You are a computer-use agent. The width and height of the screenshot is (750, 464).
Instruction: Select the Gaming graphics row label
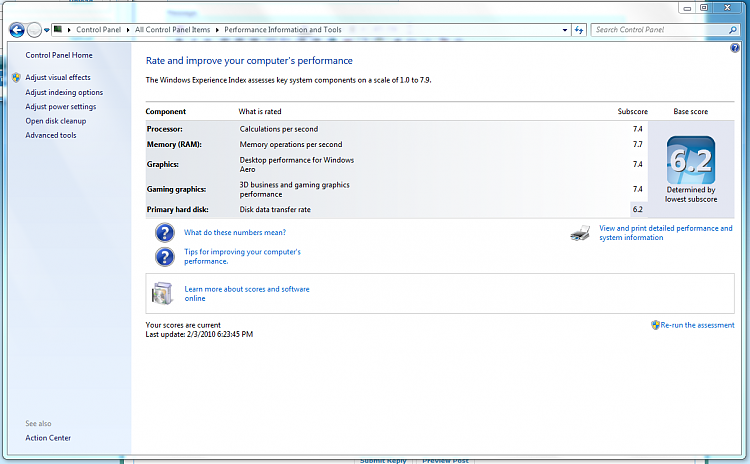(x=176, y=189)
